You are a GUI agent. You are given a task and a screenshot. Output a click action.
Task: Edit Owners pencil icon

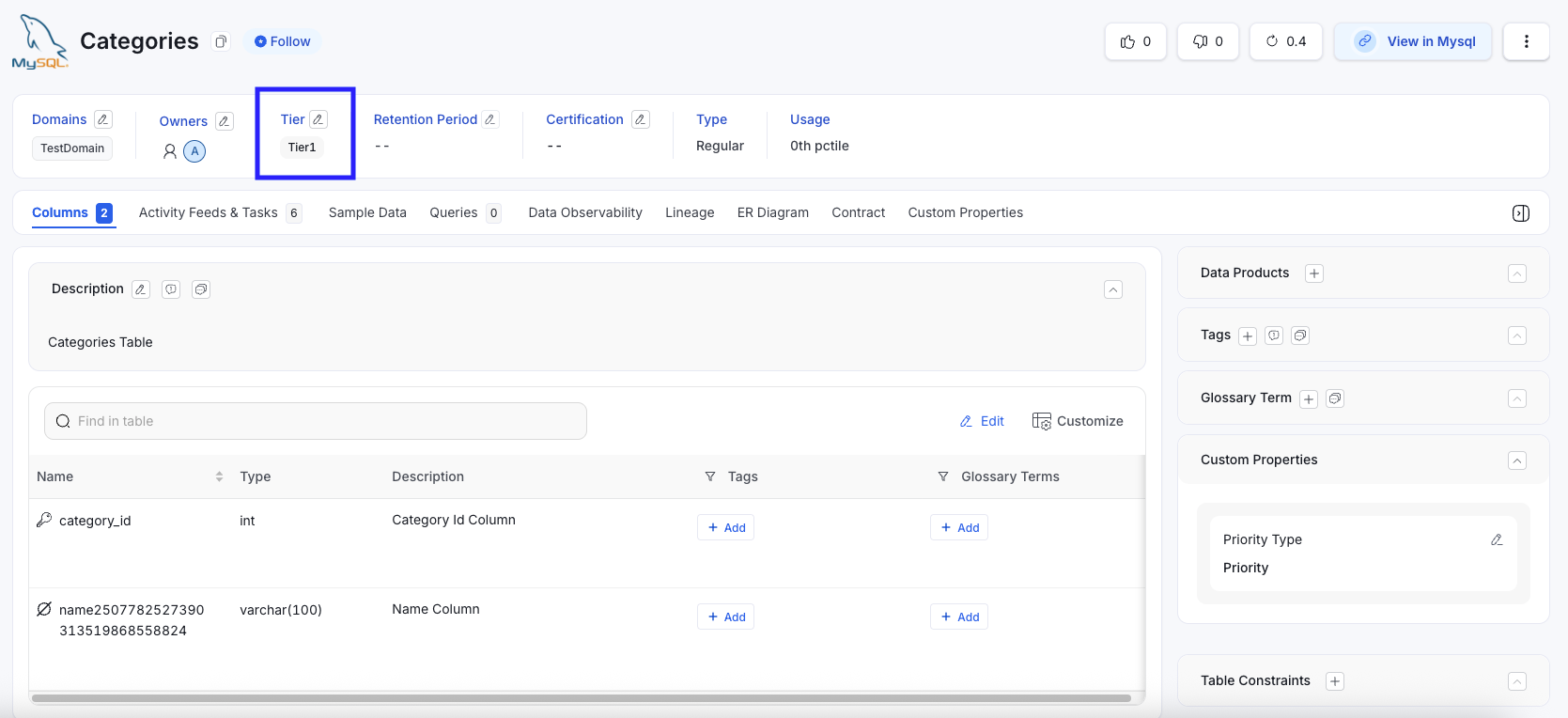225,121
